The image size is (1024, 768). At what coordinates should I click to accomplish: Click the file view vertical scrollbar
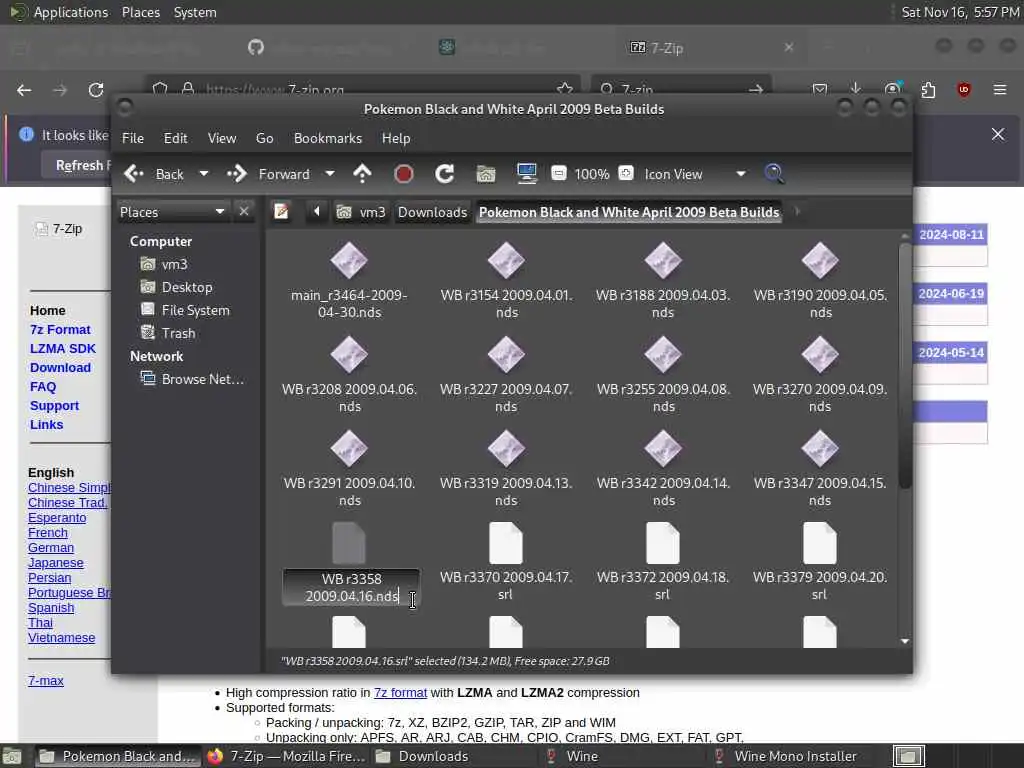tap(904, 366)
